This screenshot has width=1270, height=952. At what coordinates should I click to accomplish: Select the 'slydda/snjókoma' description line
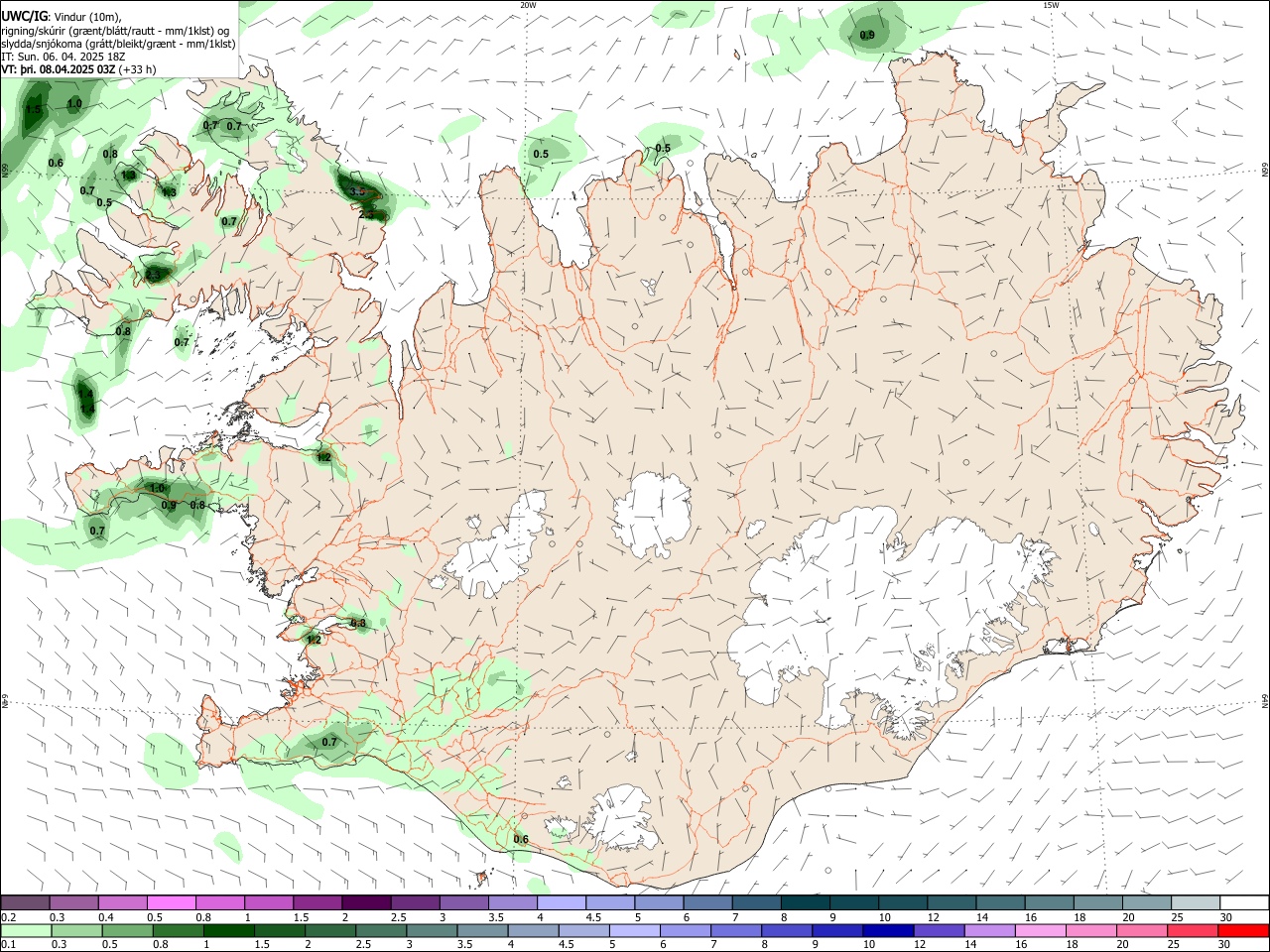click(x=118, y=44)
